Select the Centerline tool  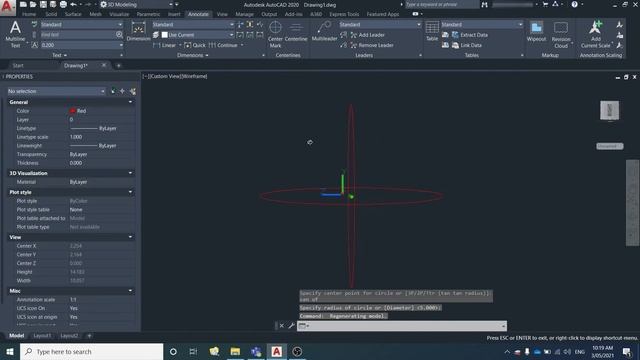pos(296,32)
